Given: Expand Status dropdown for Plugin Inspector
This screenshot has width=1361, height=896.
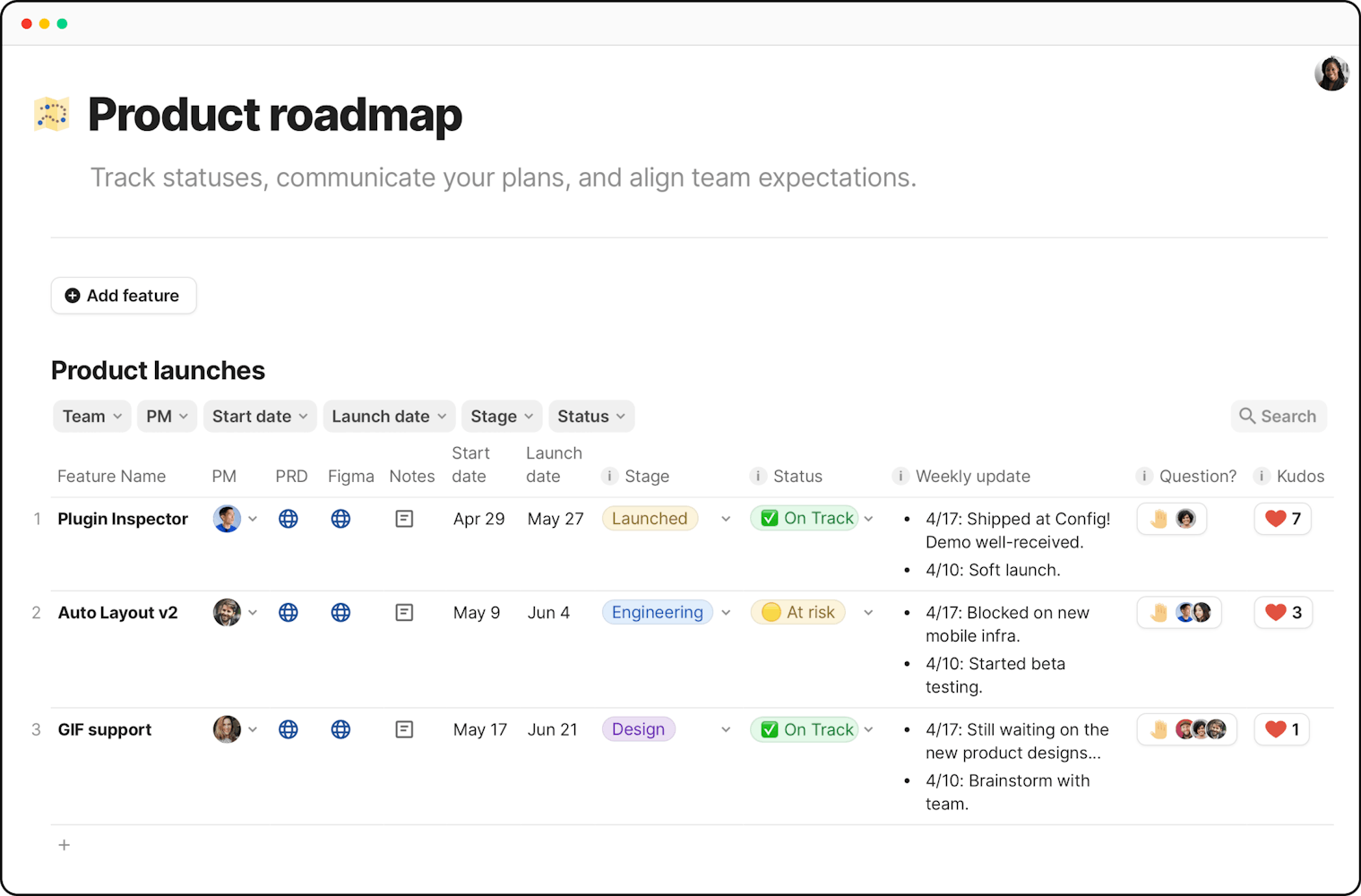Looking at the screenshot, I should tap(868, 519).
